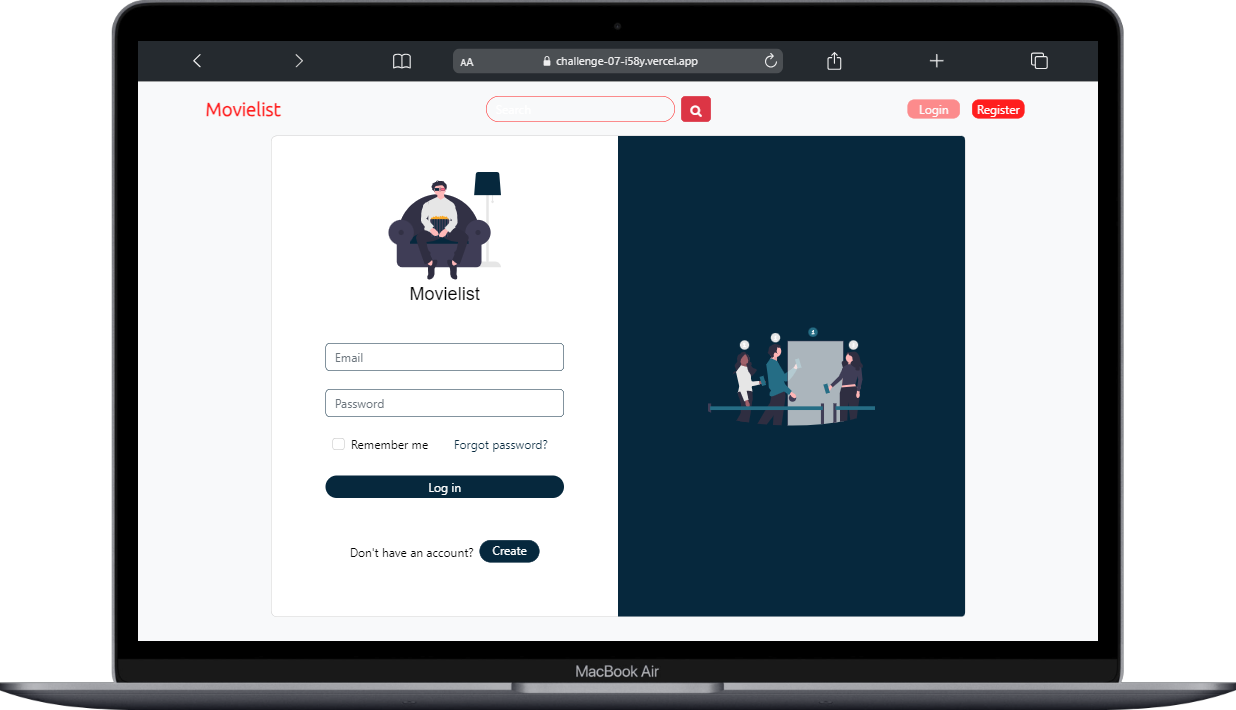Click the Movielist logo in the header

coord(244,110)
